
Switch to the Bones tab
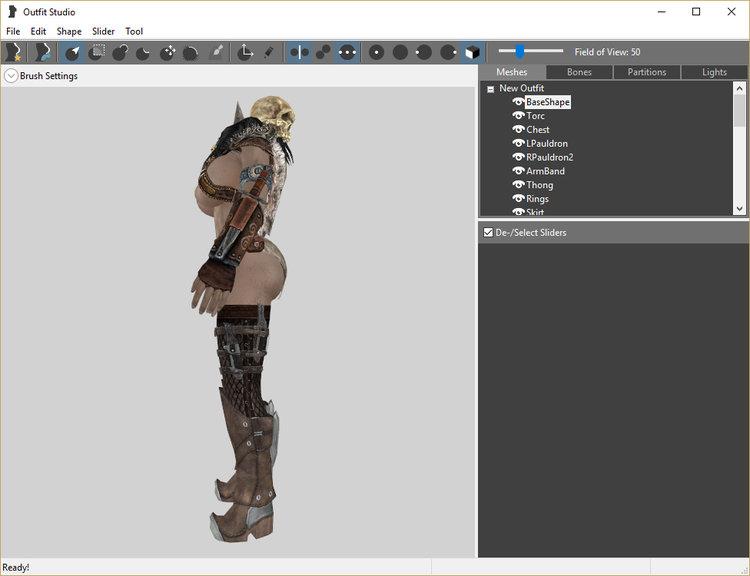pyautogui.click(x=579, y=72)
